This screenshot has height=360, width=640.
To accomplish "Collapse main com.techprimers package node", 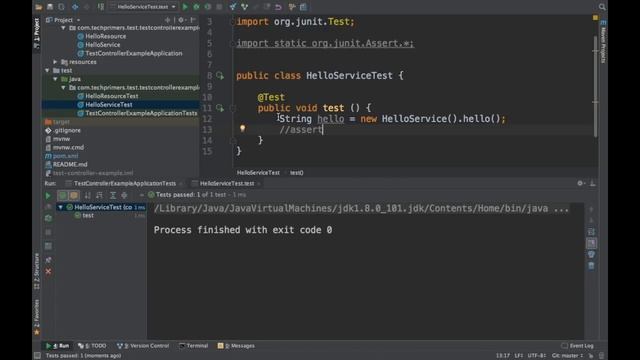I will pos(63,28).
